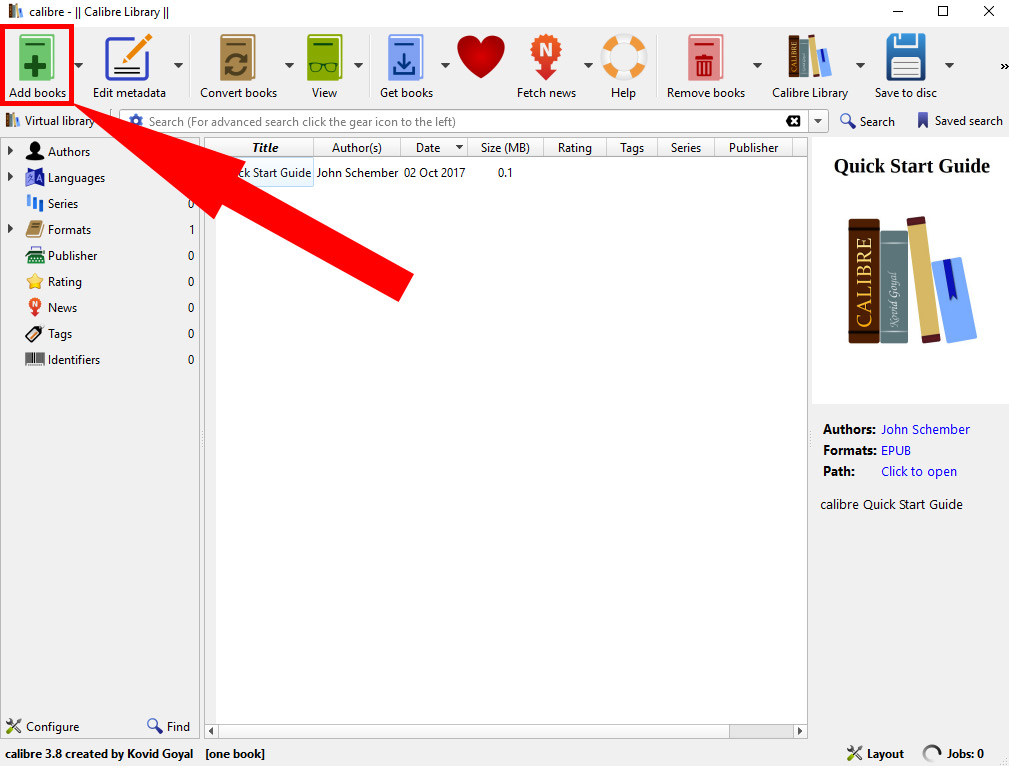Select Publisher in the tag browser
This screenshot has width=1009, height=766.
[72, 256]
